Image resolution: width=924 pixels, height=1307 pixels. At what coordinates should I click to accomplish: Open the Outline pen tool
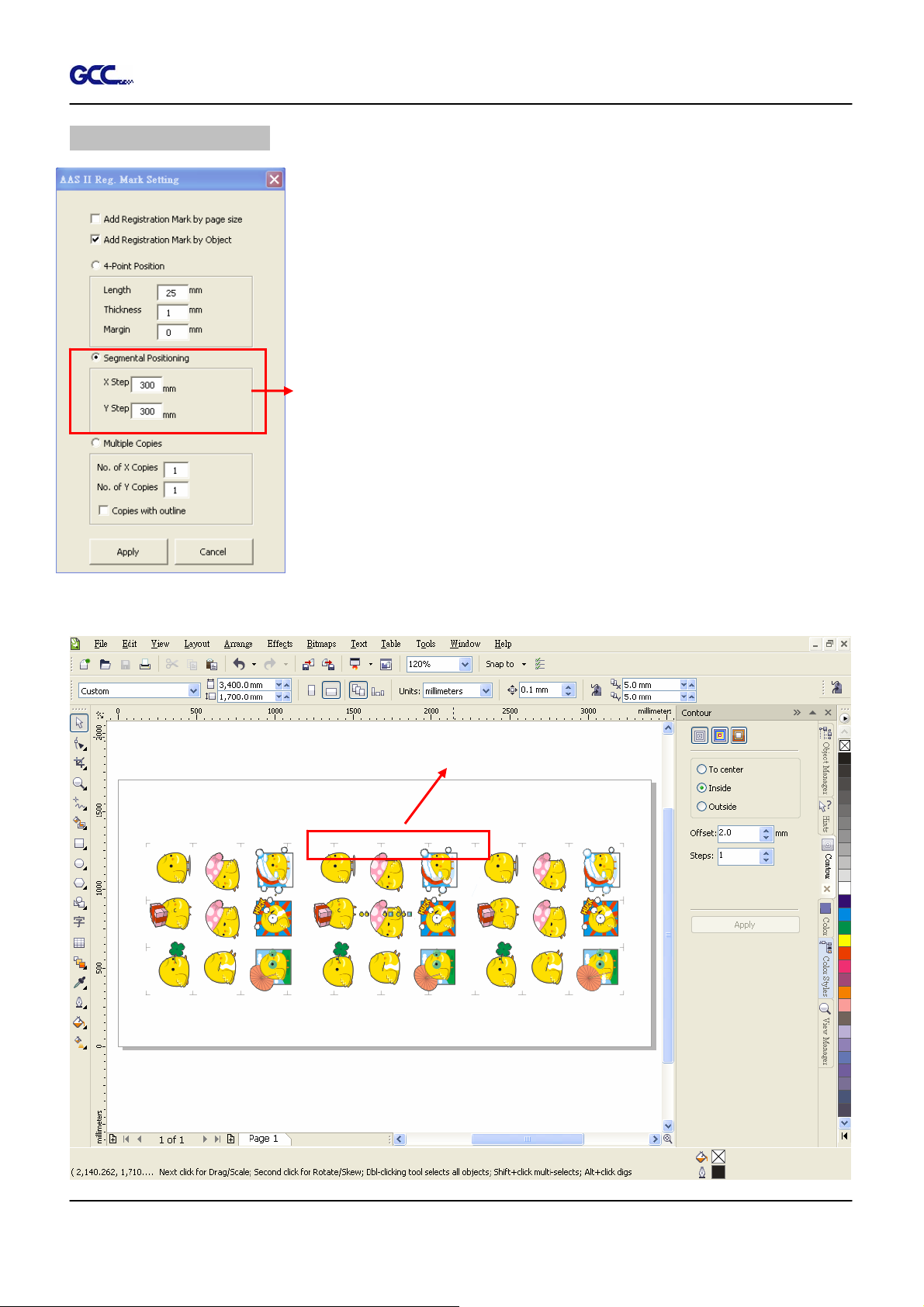click(79, 1003)
